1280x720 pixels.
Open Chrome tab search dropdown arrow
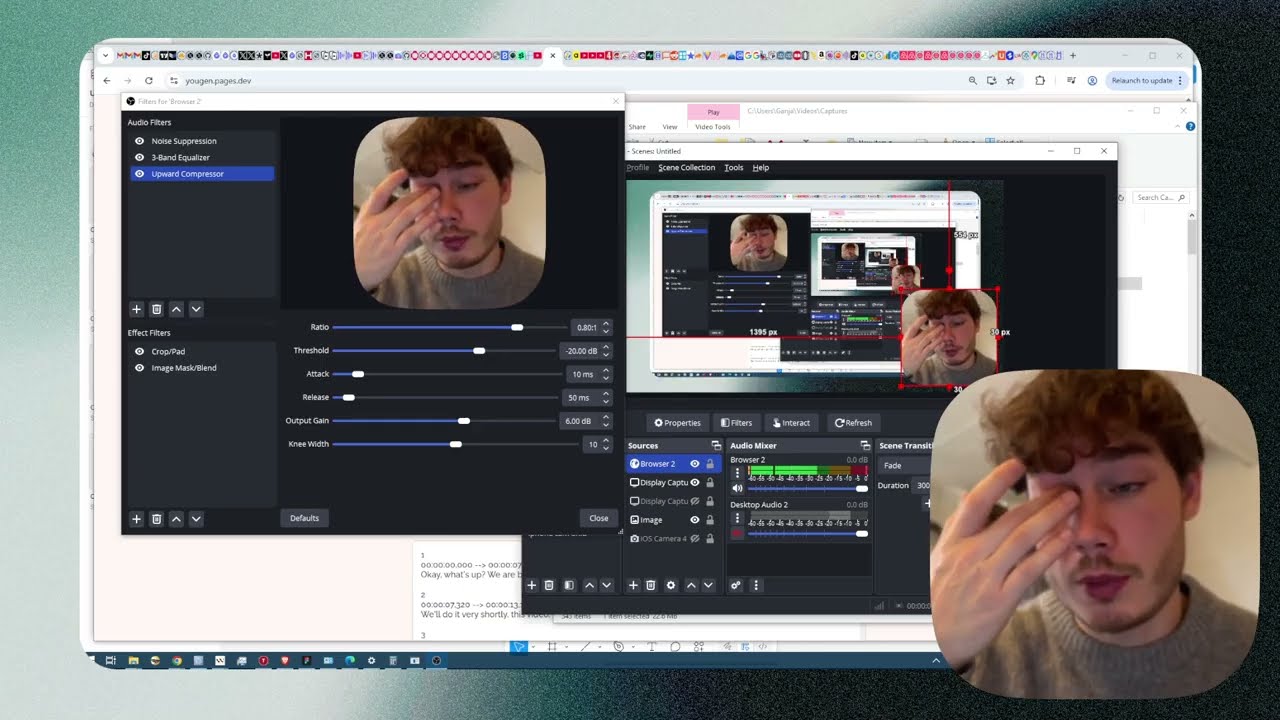(106, 55)
